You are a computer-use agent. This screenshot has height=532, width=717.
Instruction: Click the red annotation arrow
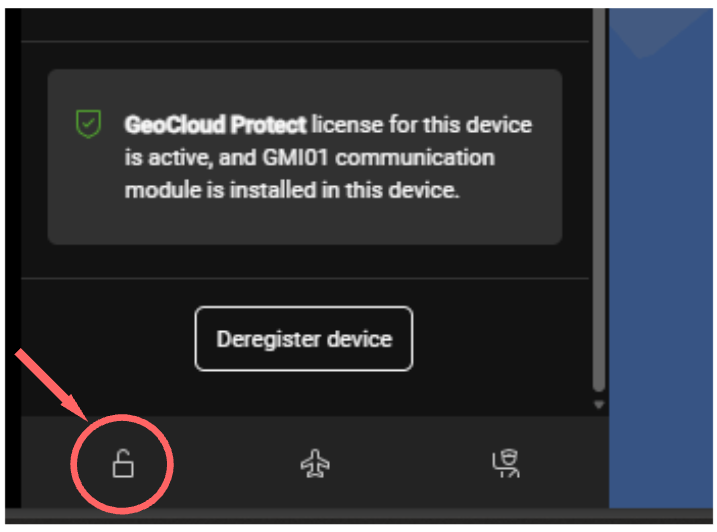(52, 382)
